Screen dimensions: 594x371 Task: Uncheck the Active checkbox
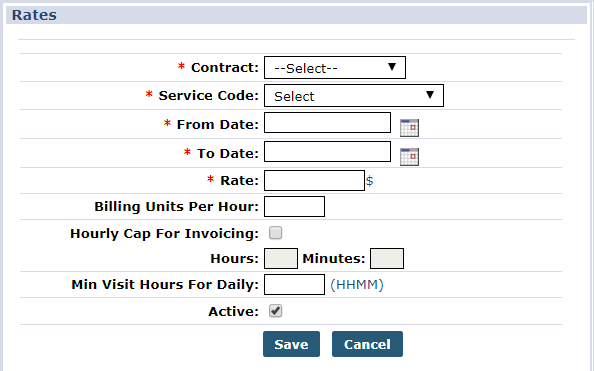(275, 311)
